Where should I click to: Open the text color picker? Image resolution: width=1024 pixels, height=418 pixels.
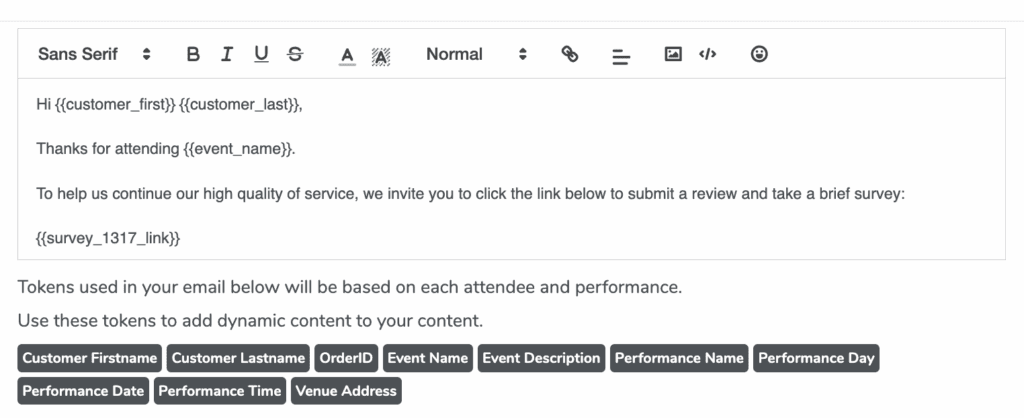click(347, 55)
